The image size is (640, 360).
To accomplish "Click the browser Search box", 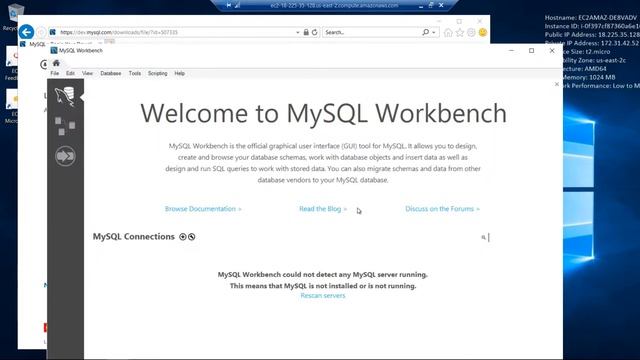I will [x=371, y=32].
